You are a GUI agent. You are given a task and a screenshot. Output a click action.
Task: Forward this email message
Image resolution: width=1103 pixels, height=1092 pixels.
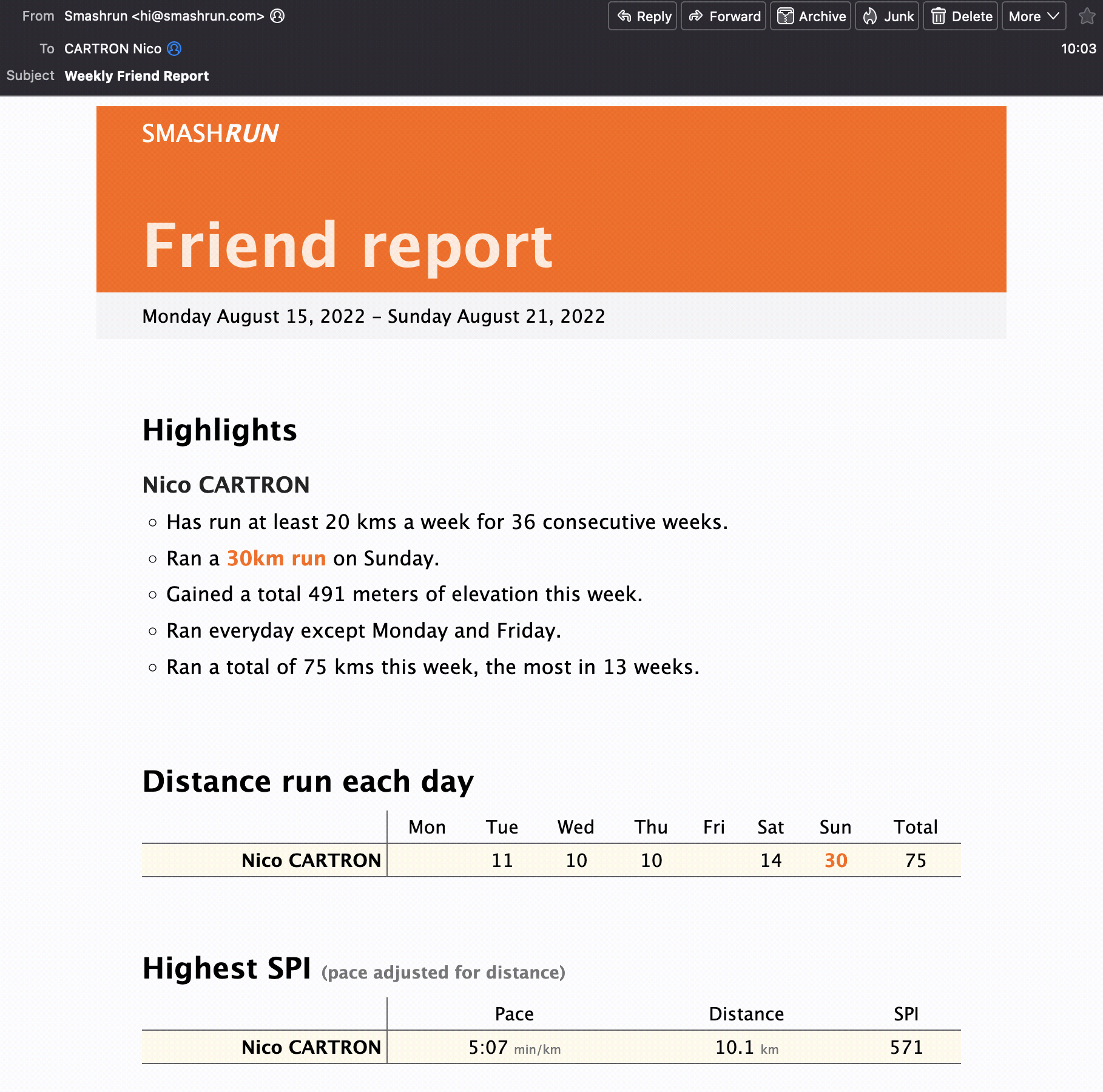point(724,16)
